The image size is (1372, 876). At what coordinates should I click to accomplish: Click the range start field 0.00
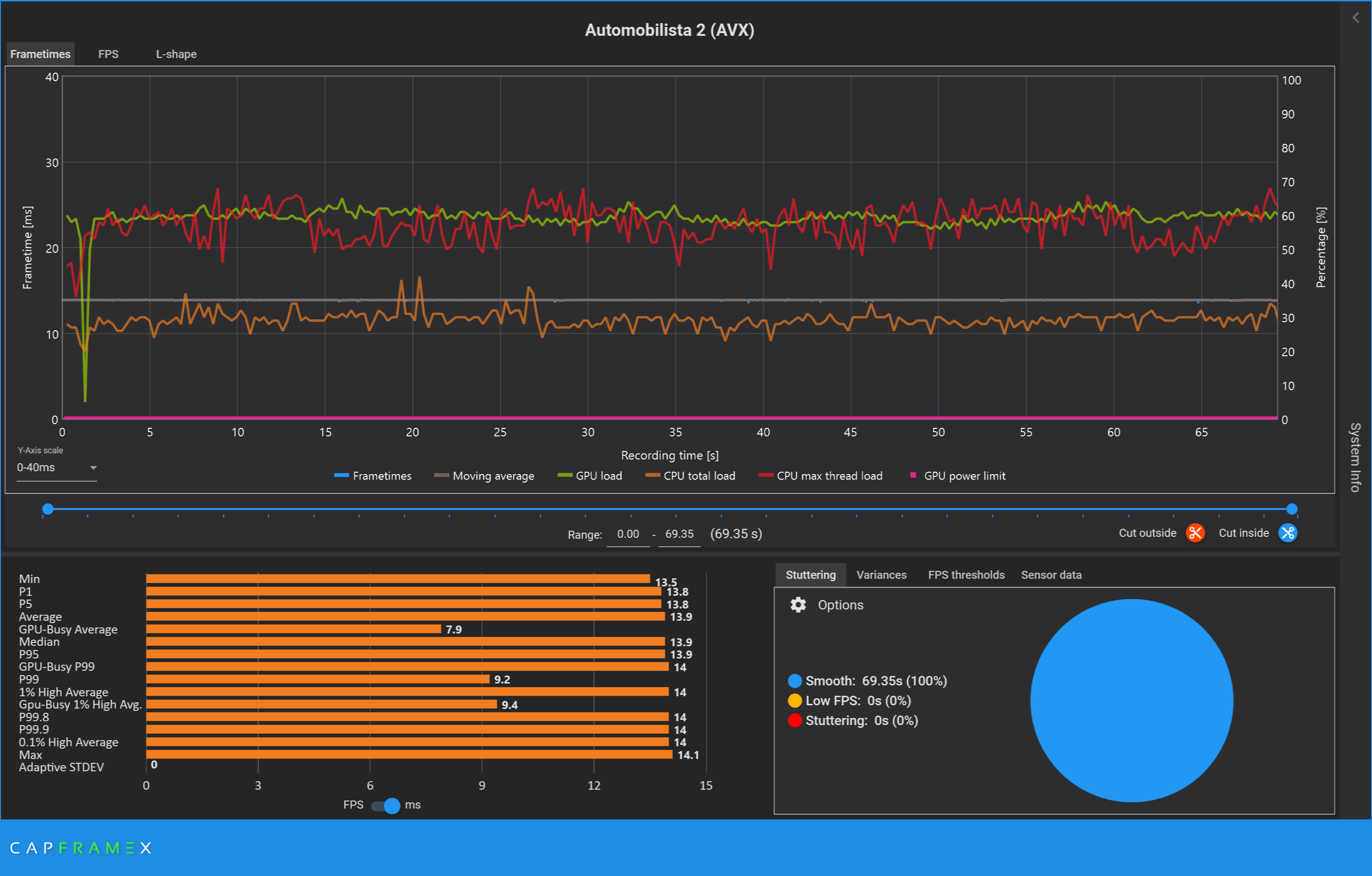click(x=628, y=534)
